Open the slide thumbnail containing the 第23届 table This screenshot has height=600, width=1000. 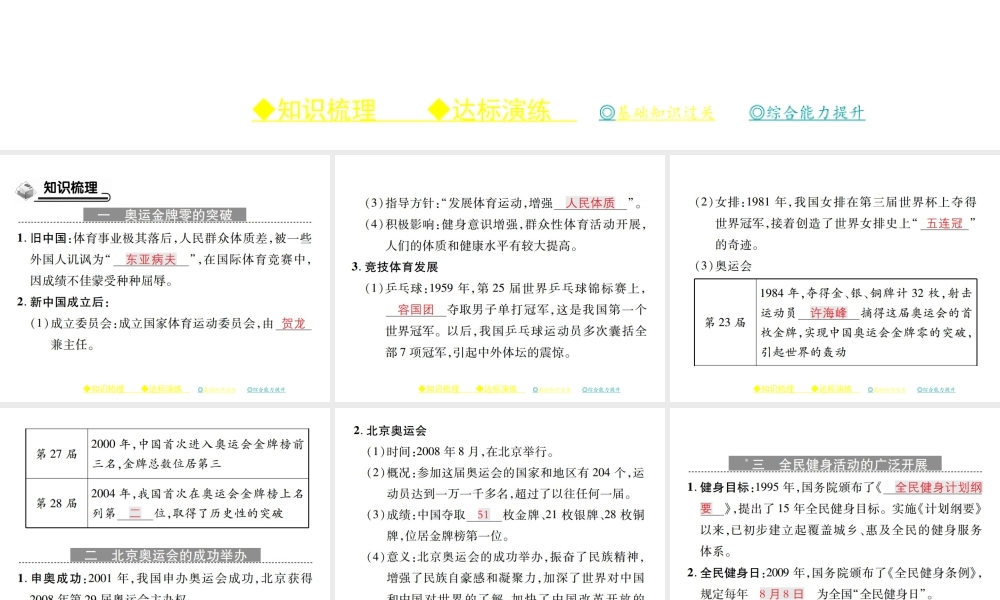(835, 278)
